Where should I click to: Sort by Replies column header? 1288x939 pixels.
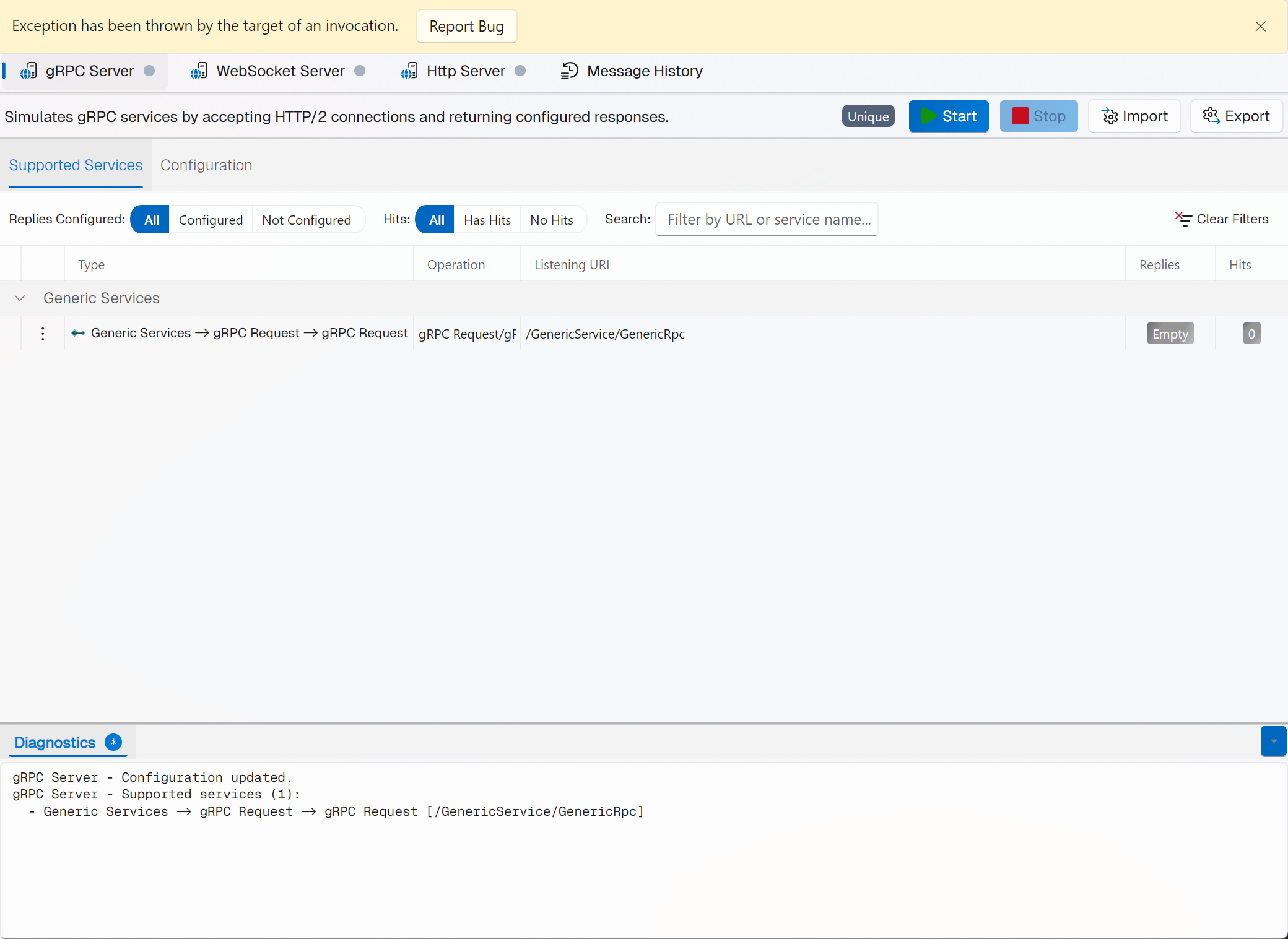click(x=1170, y=265)
